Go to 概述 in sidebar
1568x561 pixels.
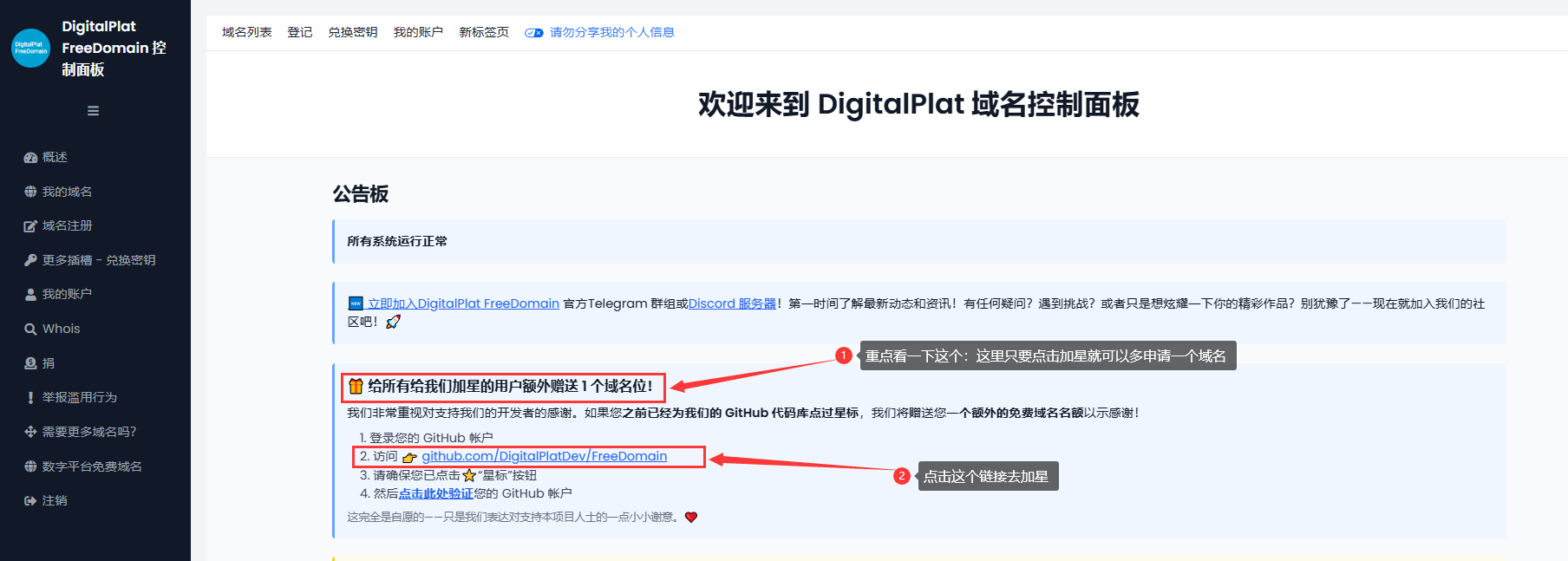click(x=55, y=157)
